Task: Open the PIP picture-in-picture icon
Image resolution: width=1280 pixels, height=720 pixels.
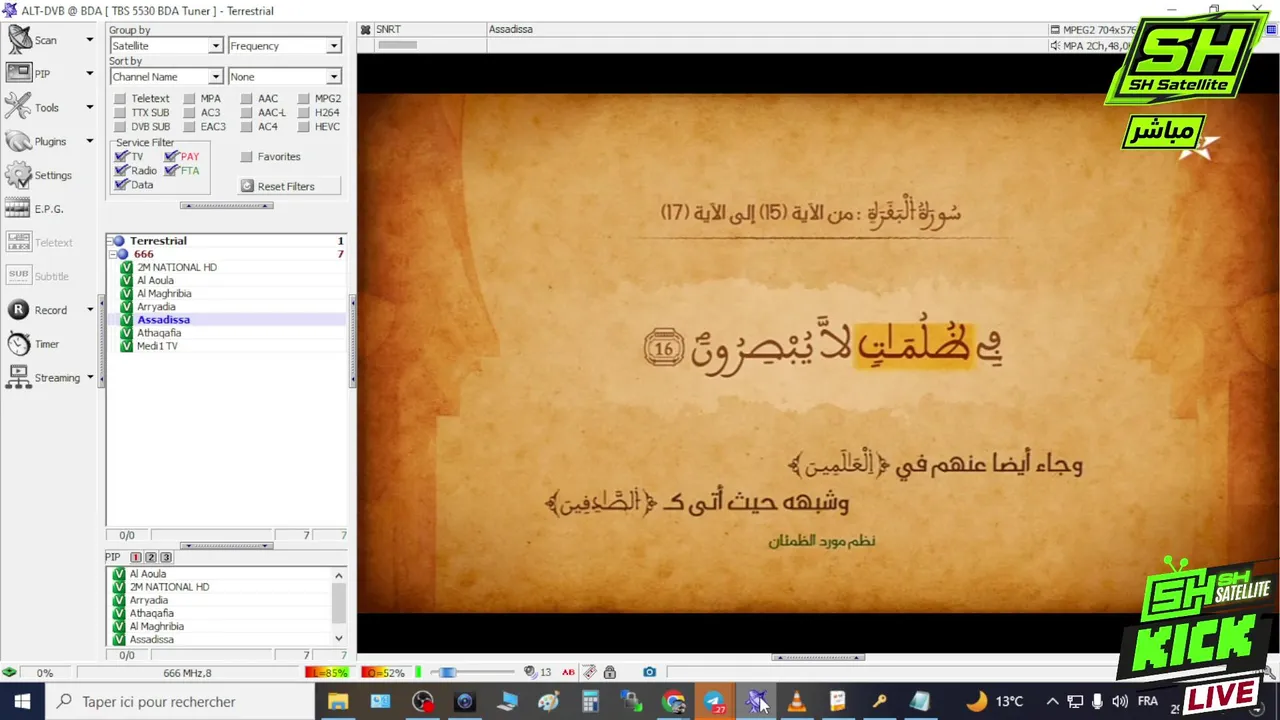Action: pyautogui.click(x=19, y=73)
